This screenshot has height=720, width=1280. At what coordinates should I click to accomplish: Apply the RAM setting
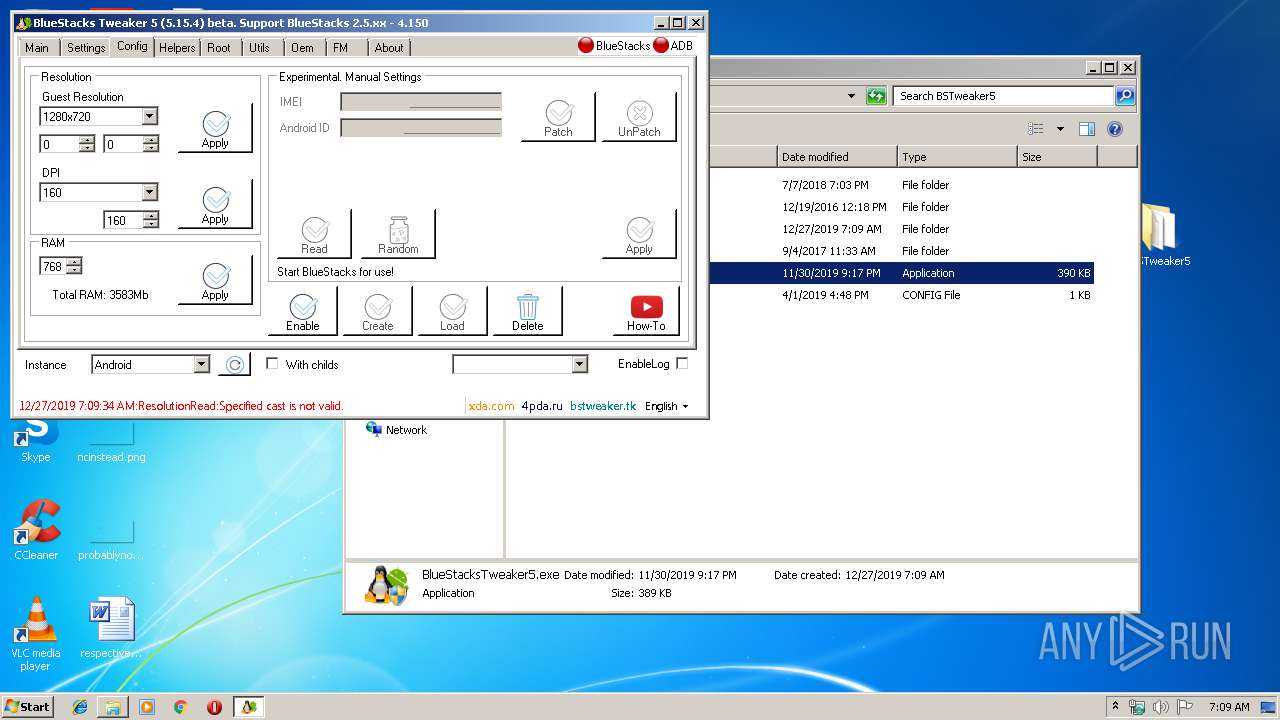pyautogui.click(x=215, y=281)
